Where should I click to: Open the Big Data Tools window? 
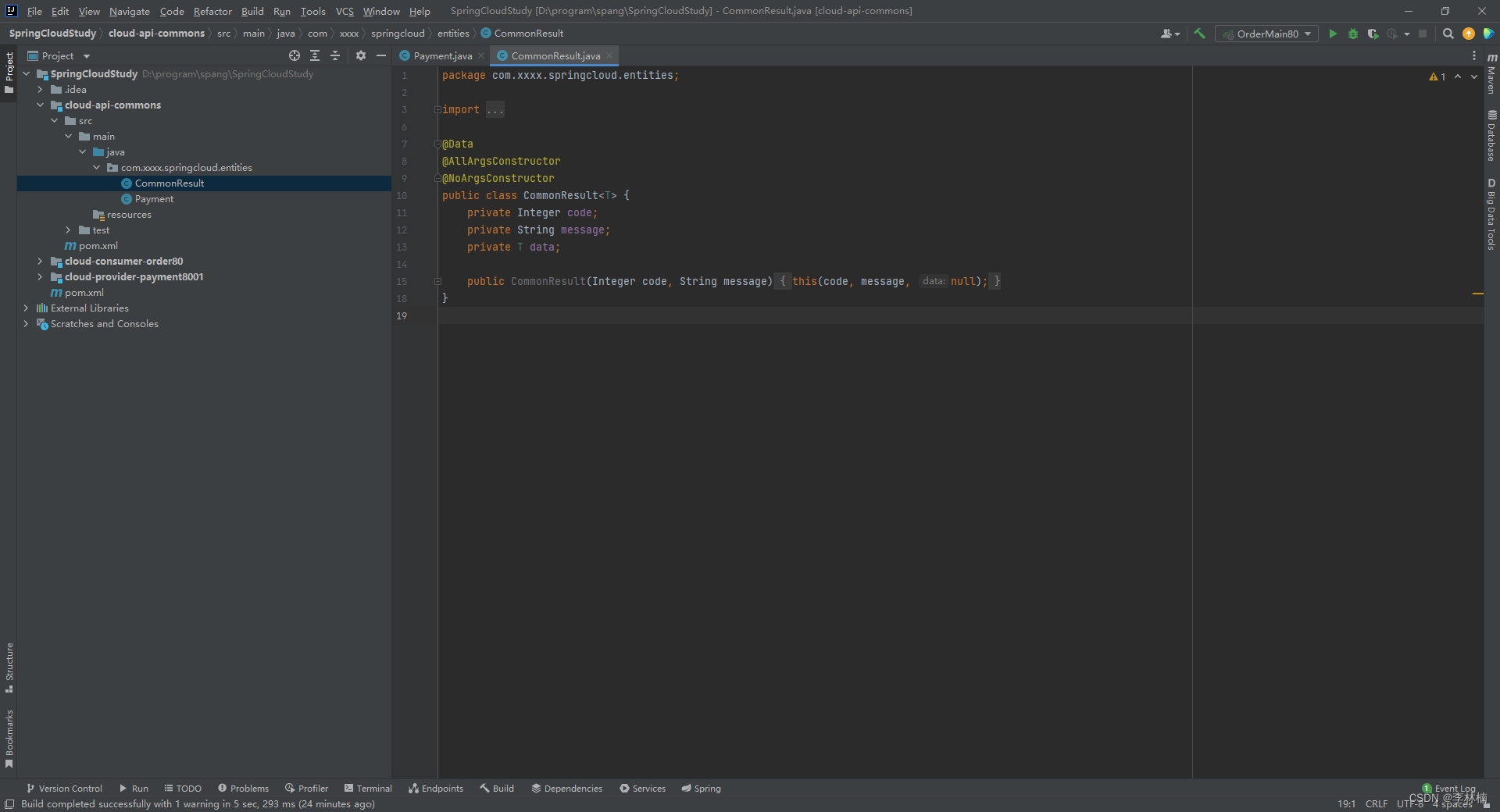click(1491, 214)
